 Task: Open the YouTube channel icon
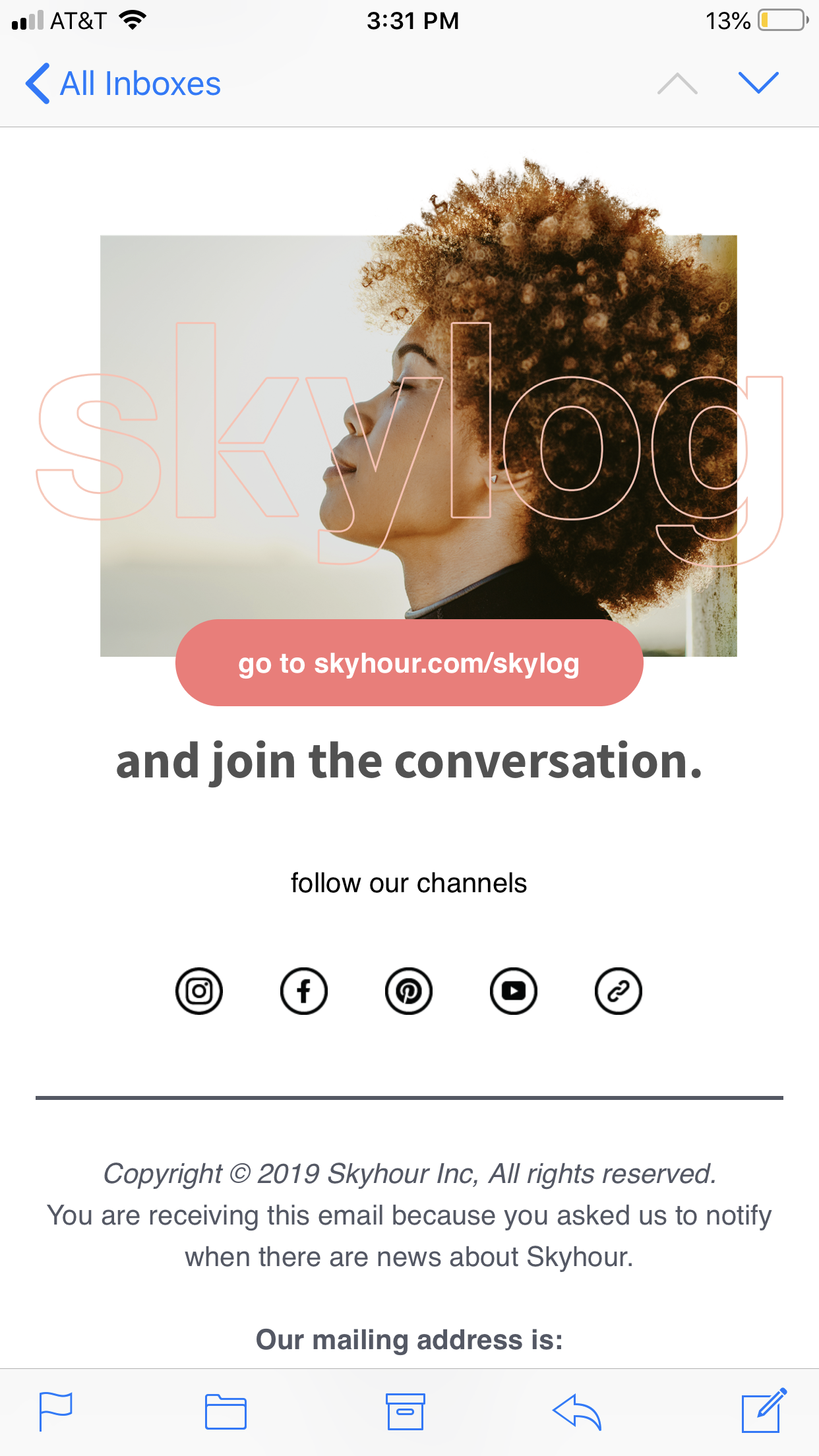[514, 990]
